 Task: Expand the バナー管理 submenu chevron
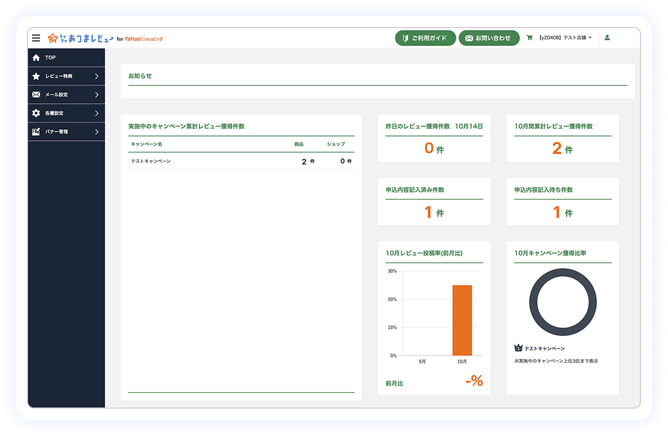[x=96, y=132]
